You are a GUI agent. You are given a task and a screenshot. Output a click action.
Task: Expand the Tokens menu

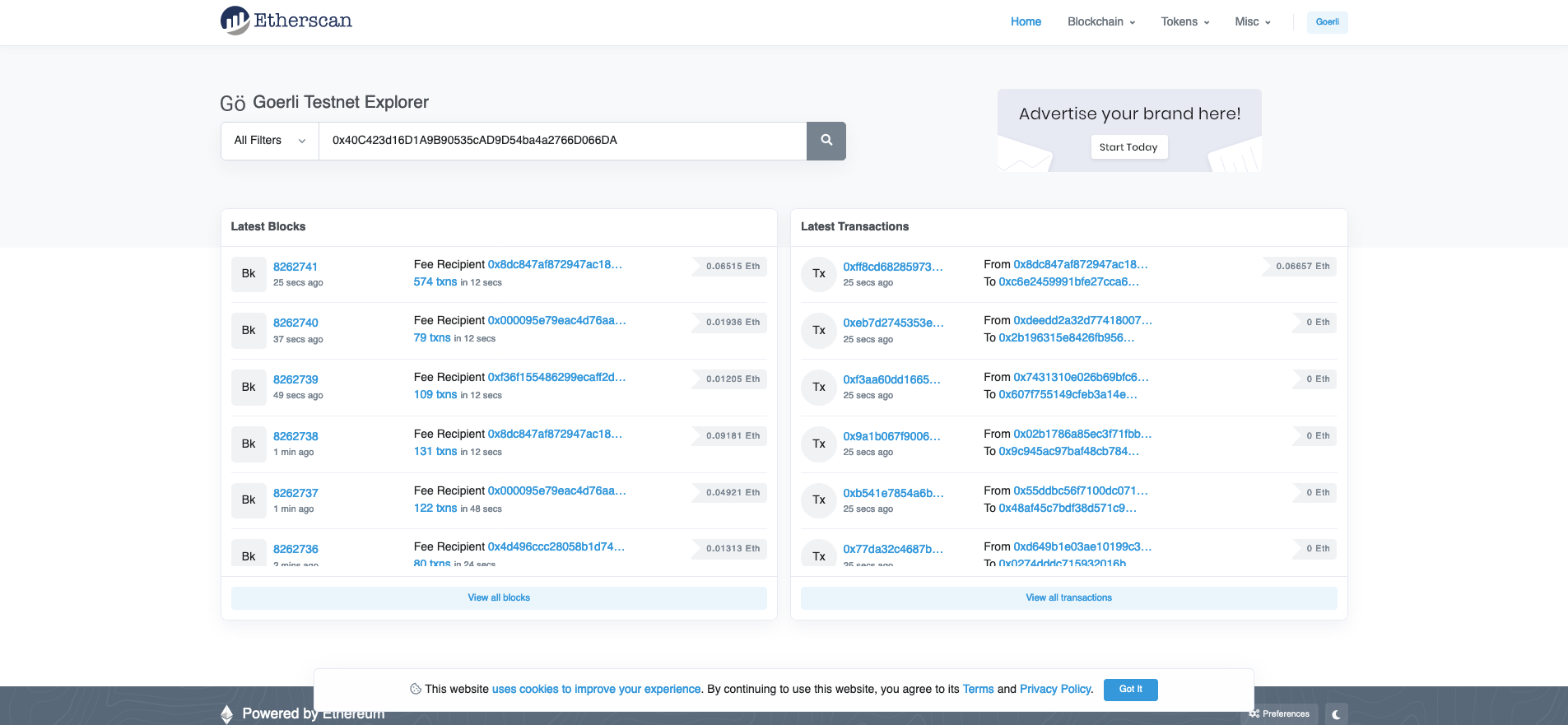coord(1185,22)
